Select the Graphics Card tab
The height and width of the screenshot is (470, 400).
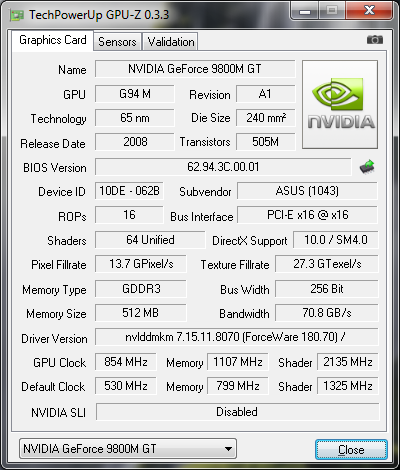[x=53, y=40]
